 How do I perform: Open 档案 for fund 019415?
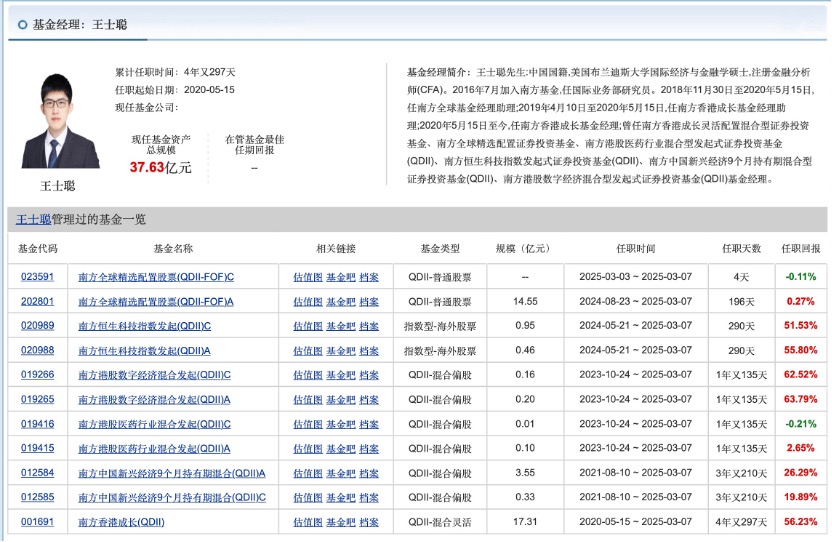coord(369,449)
